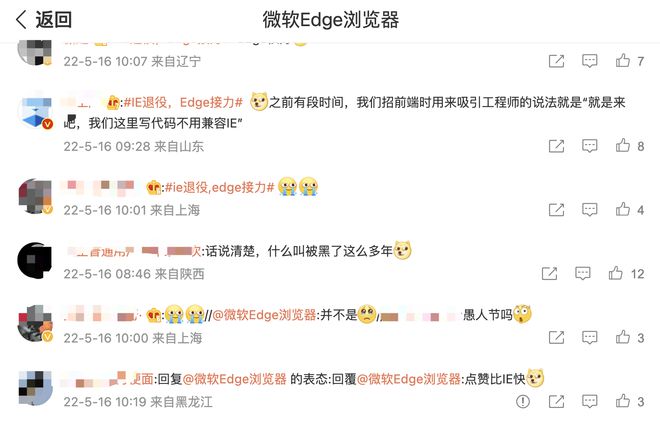Viewport: 660px width, 430px height.
Task: Go back using the 返回 button
Action: [x=44, y=20]
